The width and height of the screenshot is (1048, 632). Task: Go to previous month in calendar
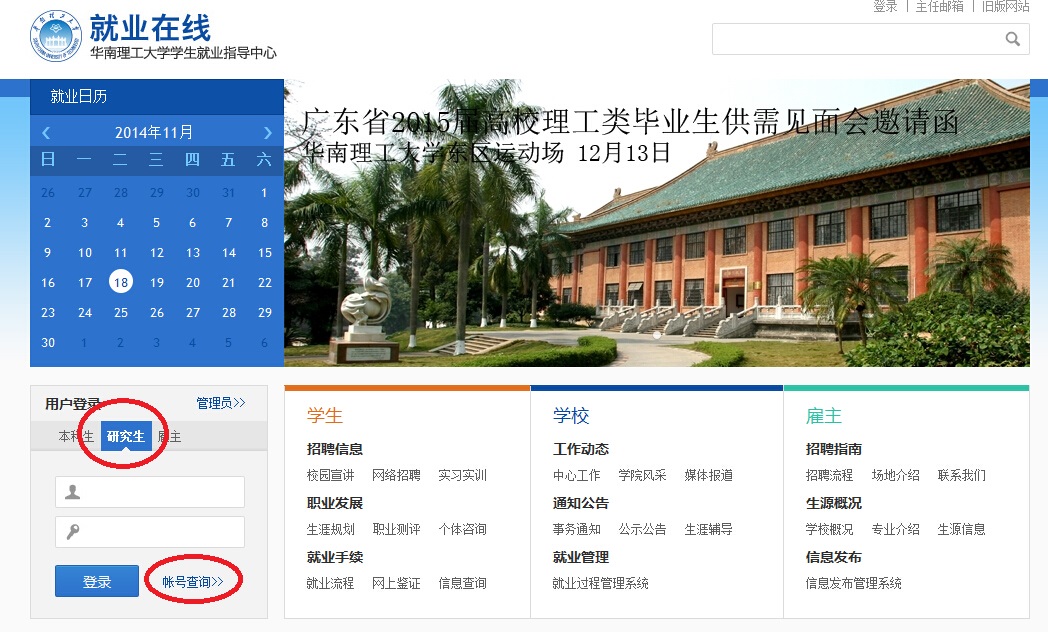coord(46,133)
